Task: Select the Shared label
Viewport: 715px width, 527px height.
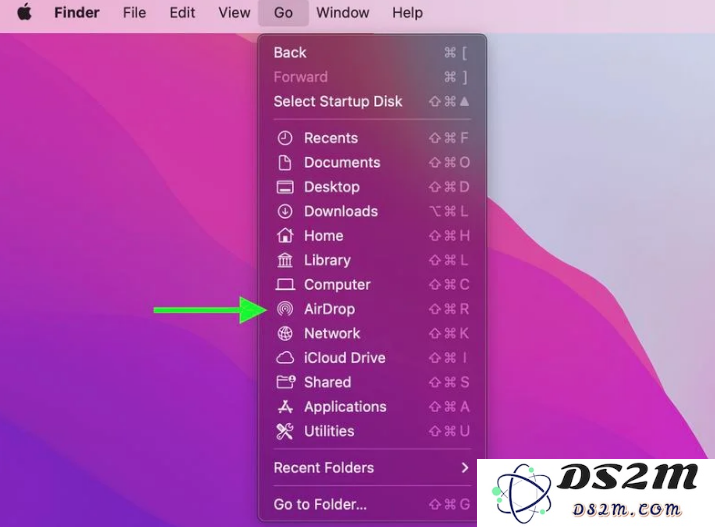Action: pyautogui.click(x=327, y=382)
